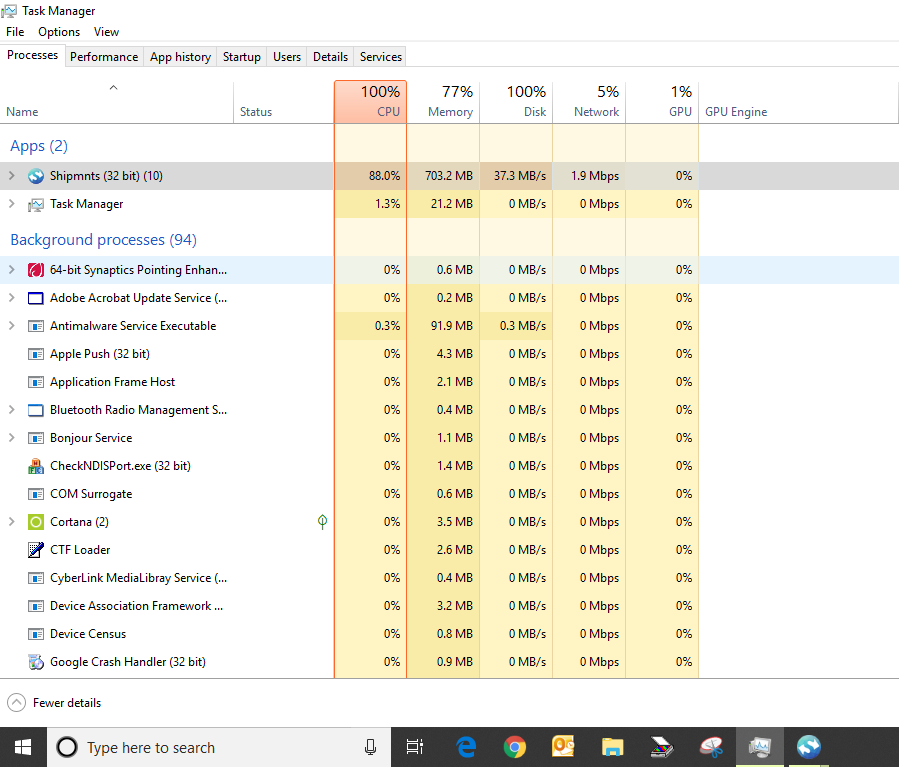
Task: Click the Bluetooth Radio Management icon
Action: (x=36, y=410)
